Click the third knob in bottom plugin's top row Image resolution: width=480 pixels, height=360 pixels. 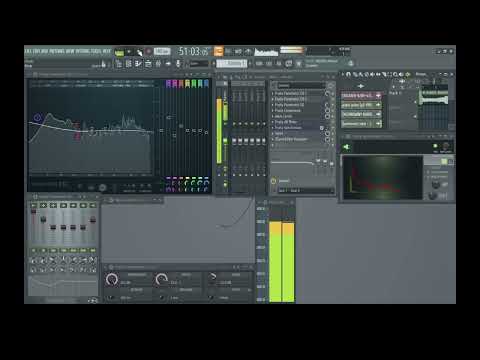coord(212,277)
